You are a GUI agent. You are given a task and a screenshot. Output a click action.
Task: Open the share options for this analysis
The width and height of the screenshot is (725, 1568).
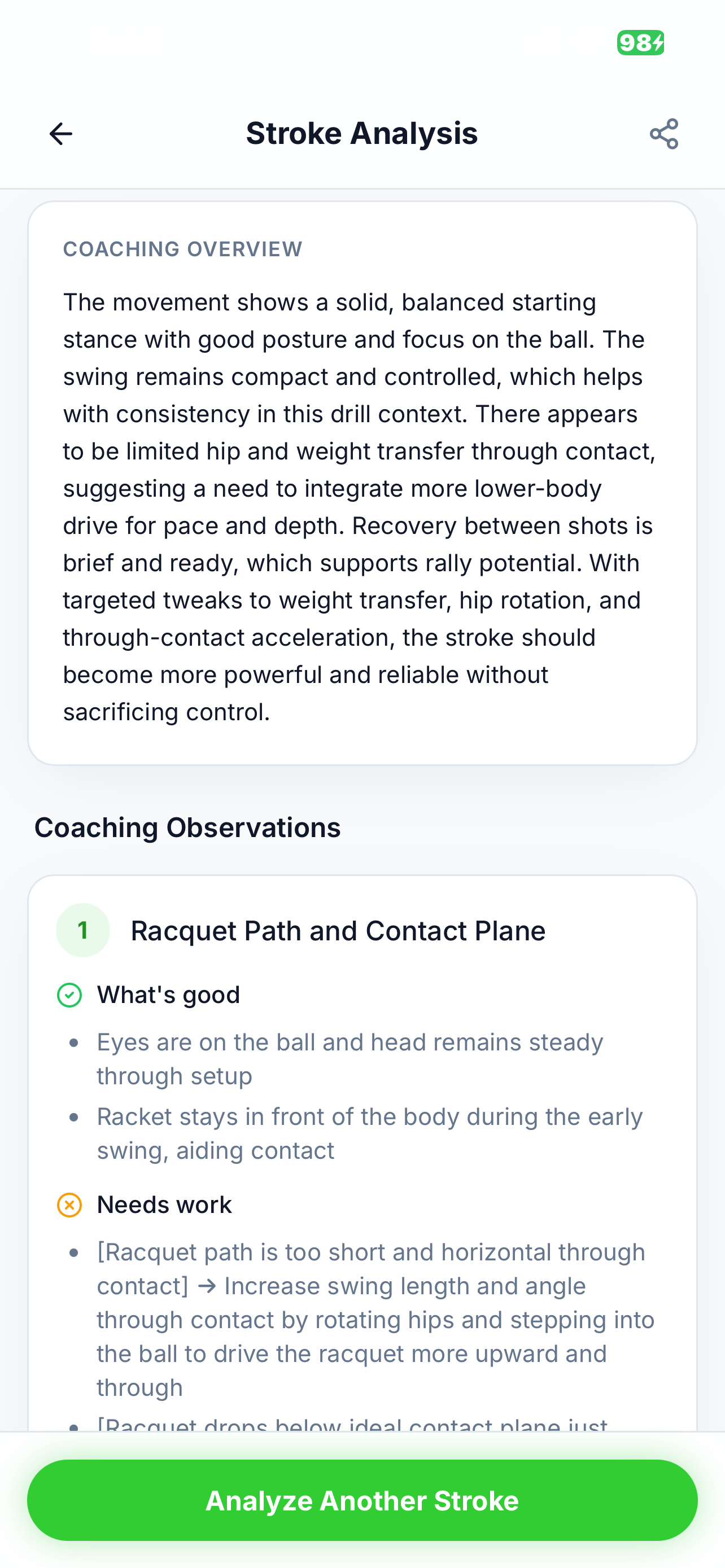coord(663,134)
